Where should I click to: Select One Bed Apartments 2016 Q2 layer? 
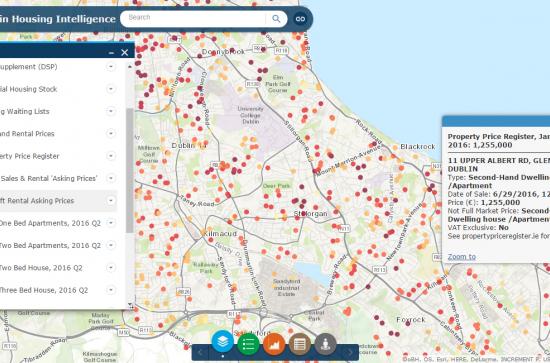click(x=58, y=223)
